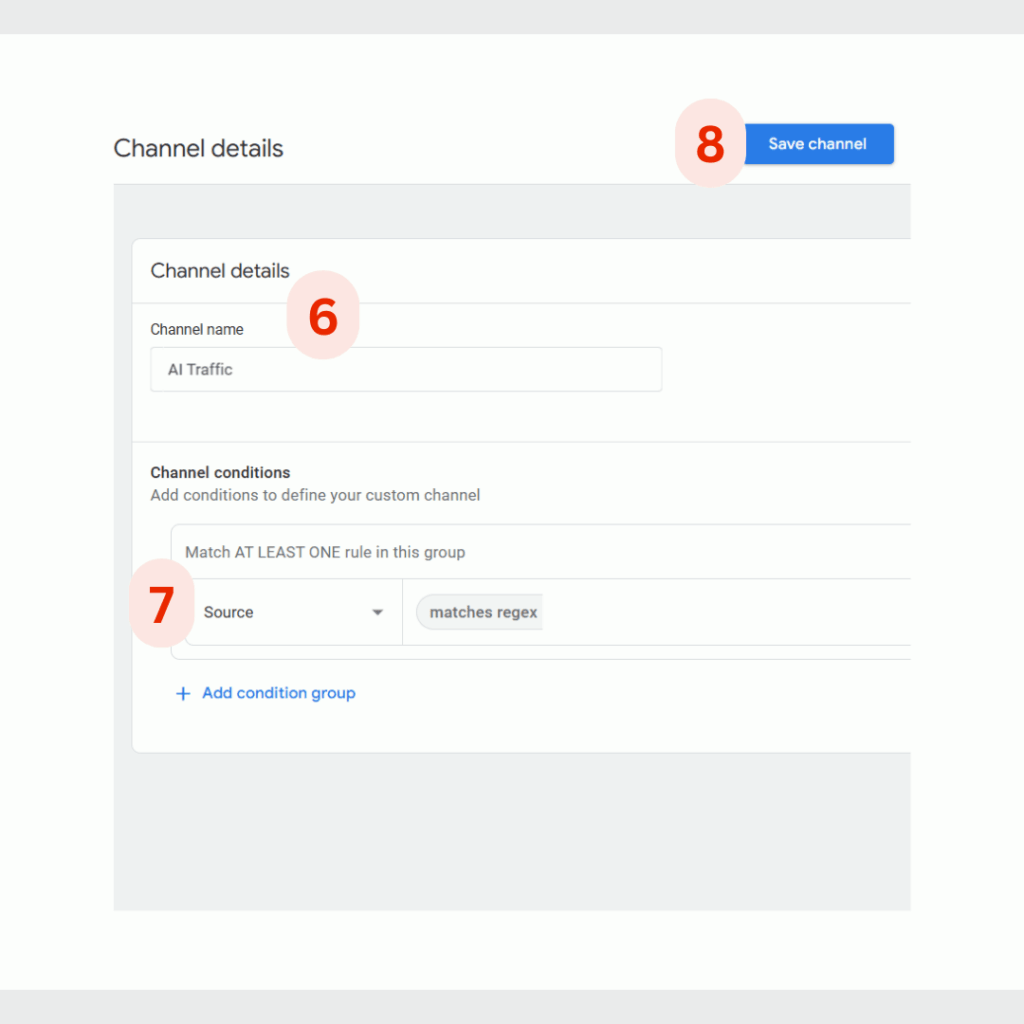1024x1024 pixels.
Task: Click the Channel conditions heading
Action: [x=220, y=472]
